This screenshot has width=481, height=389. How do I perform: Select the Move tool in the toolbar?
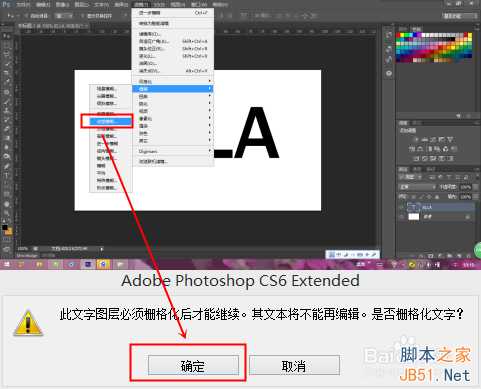click(6, 36)
